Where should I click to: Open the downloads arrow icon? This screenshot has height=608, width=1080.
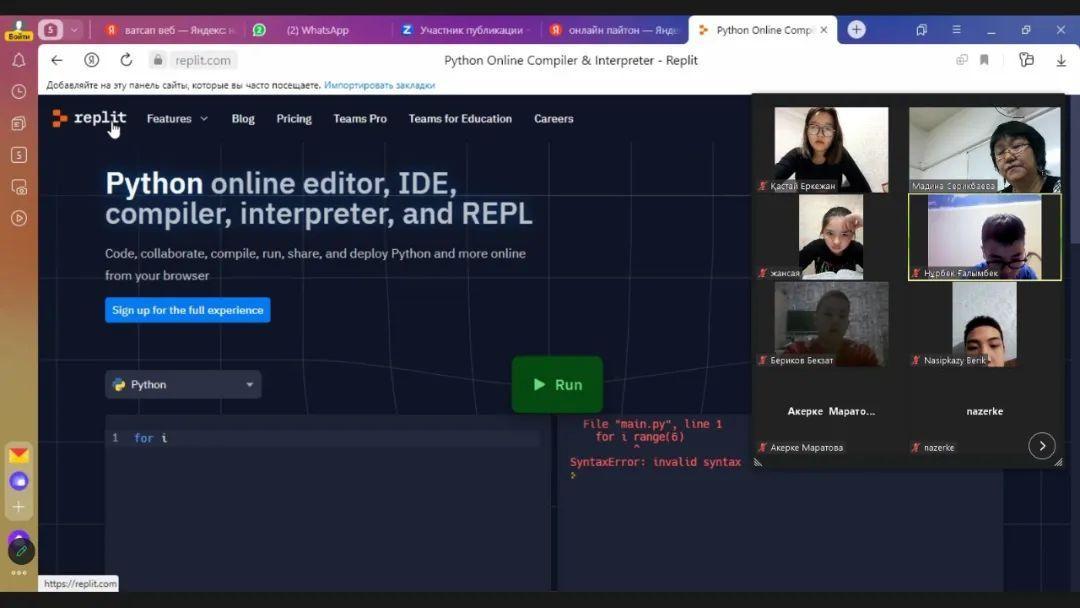coord(1061,61)
